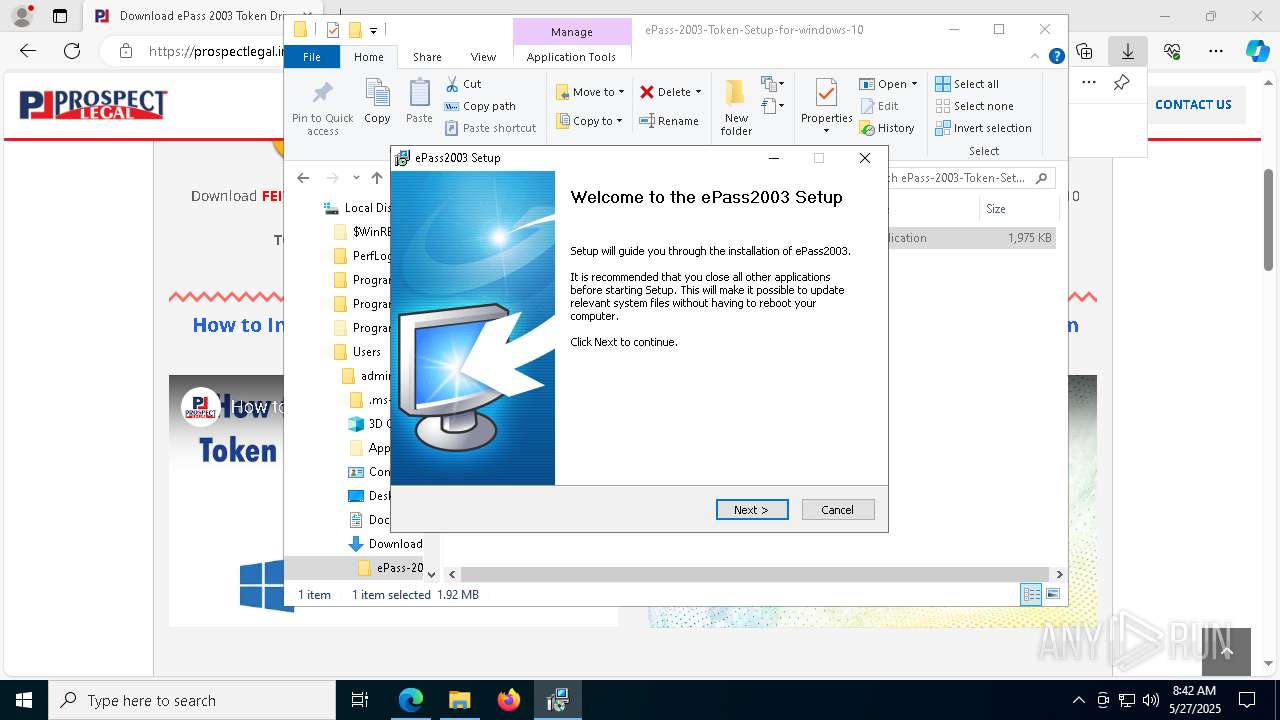Open File Explorer from taskbar
Screen dimensions: 1280x720
coord(460,700)
